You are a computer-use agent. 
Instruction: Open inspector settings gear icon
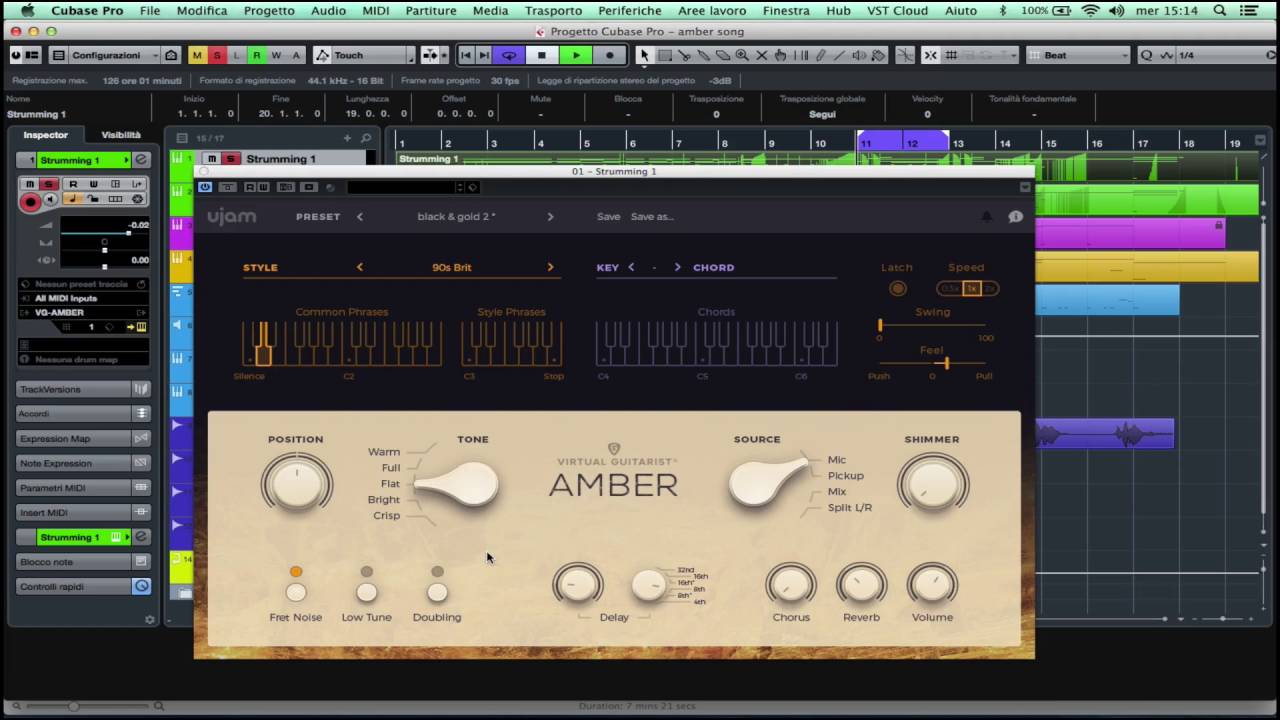(x=150, y=619)
